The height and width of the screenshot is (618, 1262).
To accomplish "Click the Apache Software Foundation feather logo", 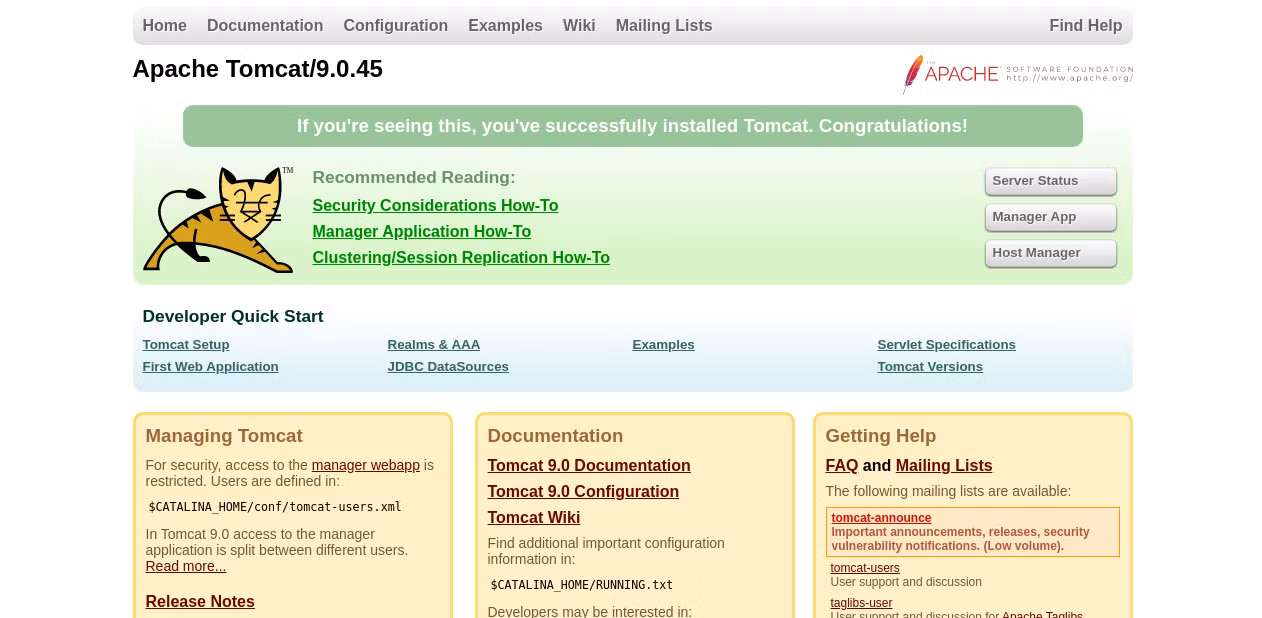I will [1018, 74].
